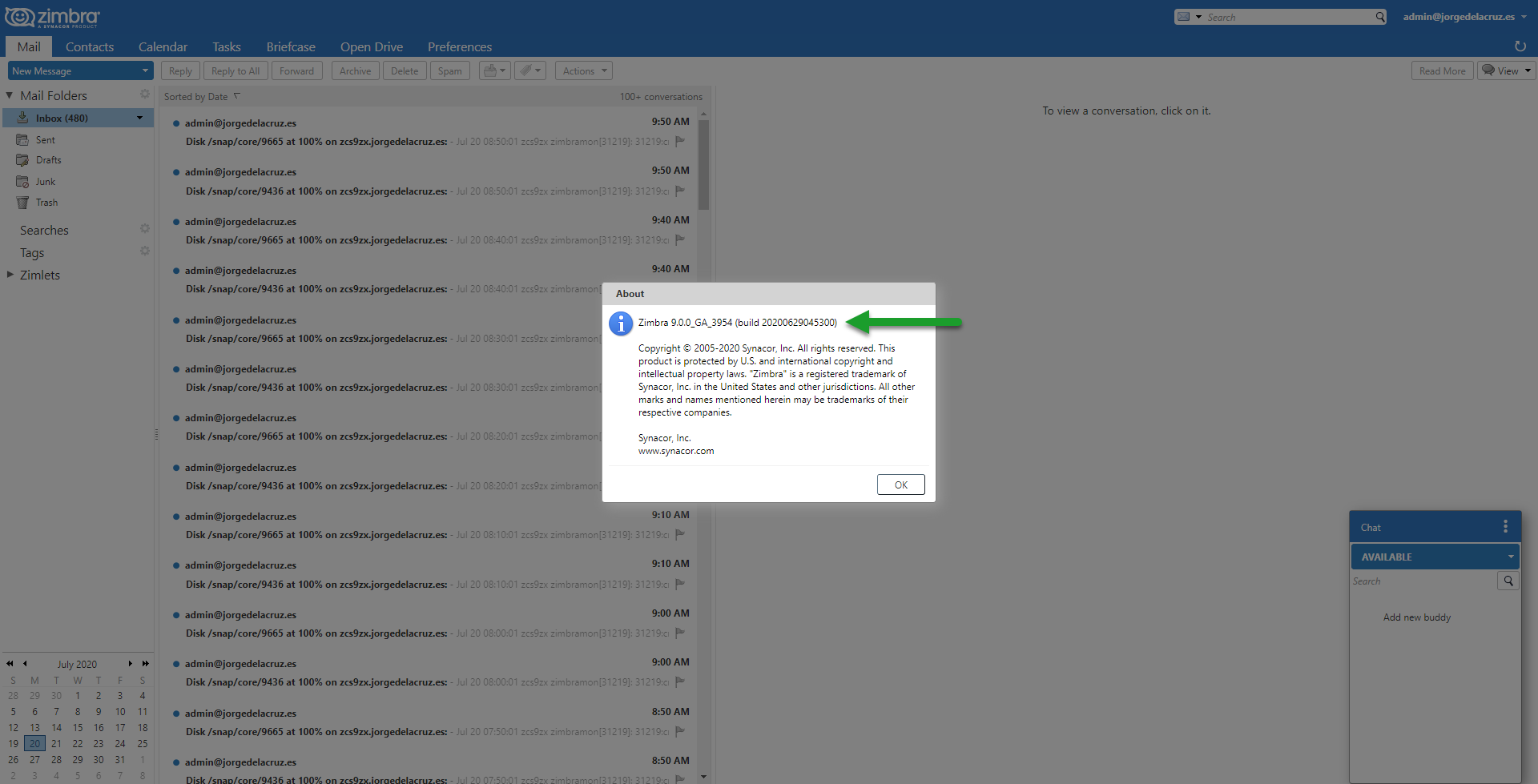Screen dimensions: 1538x784
Task: Open the Searches gear options
Action: [x=145, y=229]
